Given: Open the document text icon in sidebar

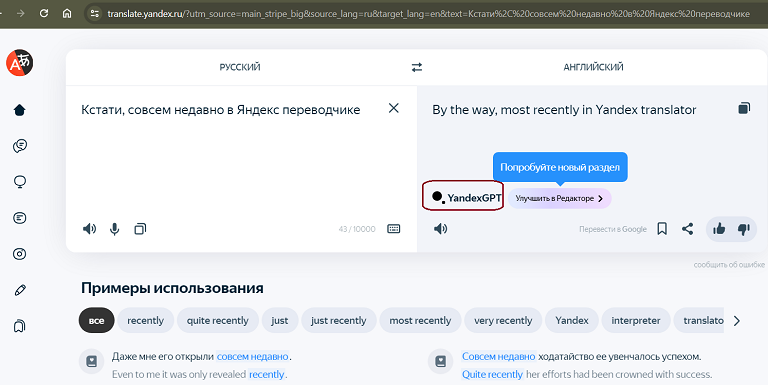Looking at the screenshot, I should pyautogui.click(x=20, y=218).
